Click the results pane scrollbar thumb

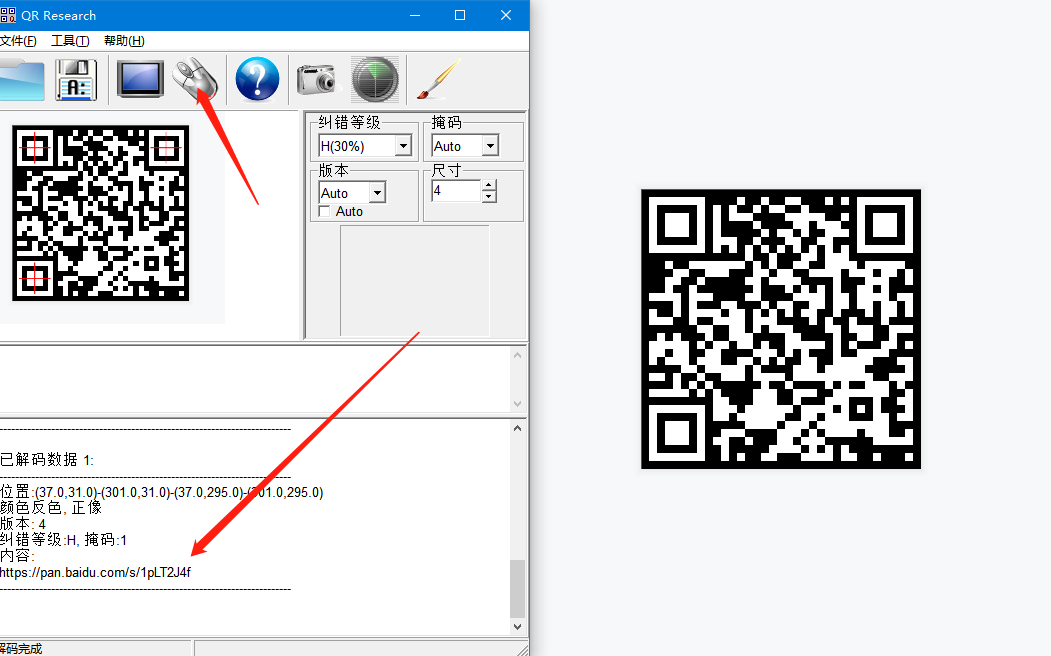(517, 589)
